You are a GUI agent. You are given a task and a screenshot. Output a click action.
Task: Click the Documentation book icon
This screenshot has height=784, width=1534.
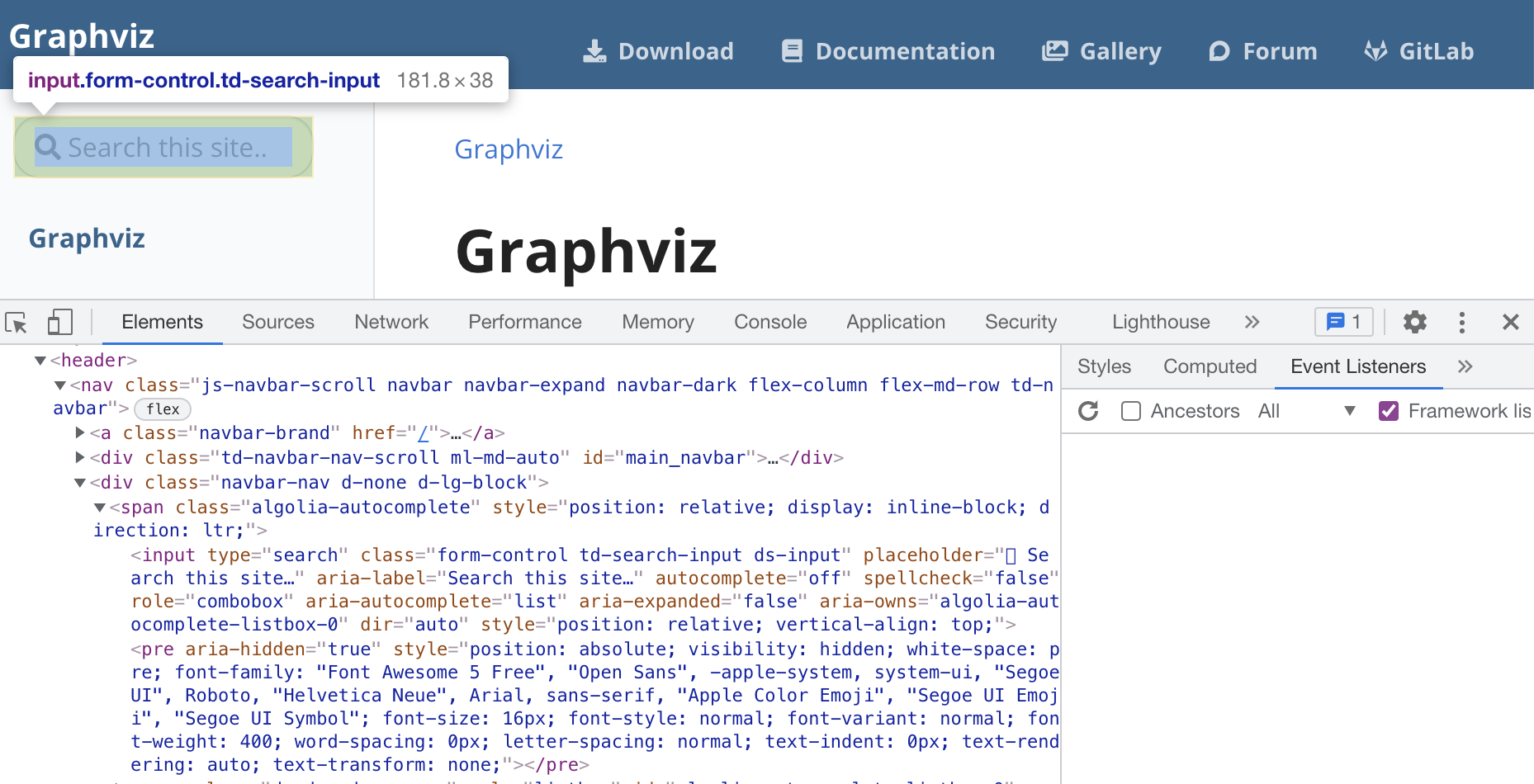(792, 51)
